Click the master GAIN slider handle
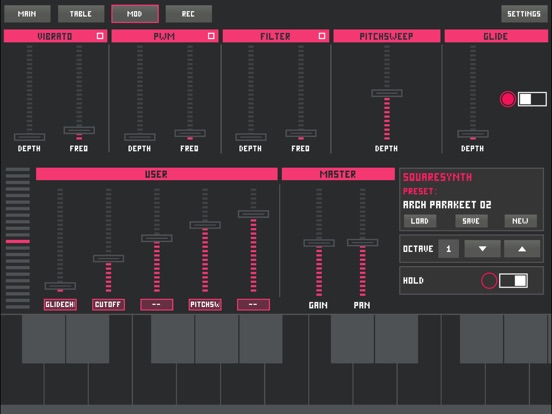 click(x=319, y=243)
